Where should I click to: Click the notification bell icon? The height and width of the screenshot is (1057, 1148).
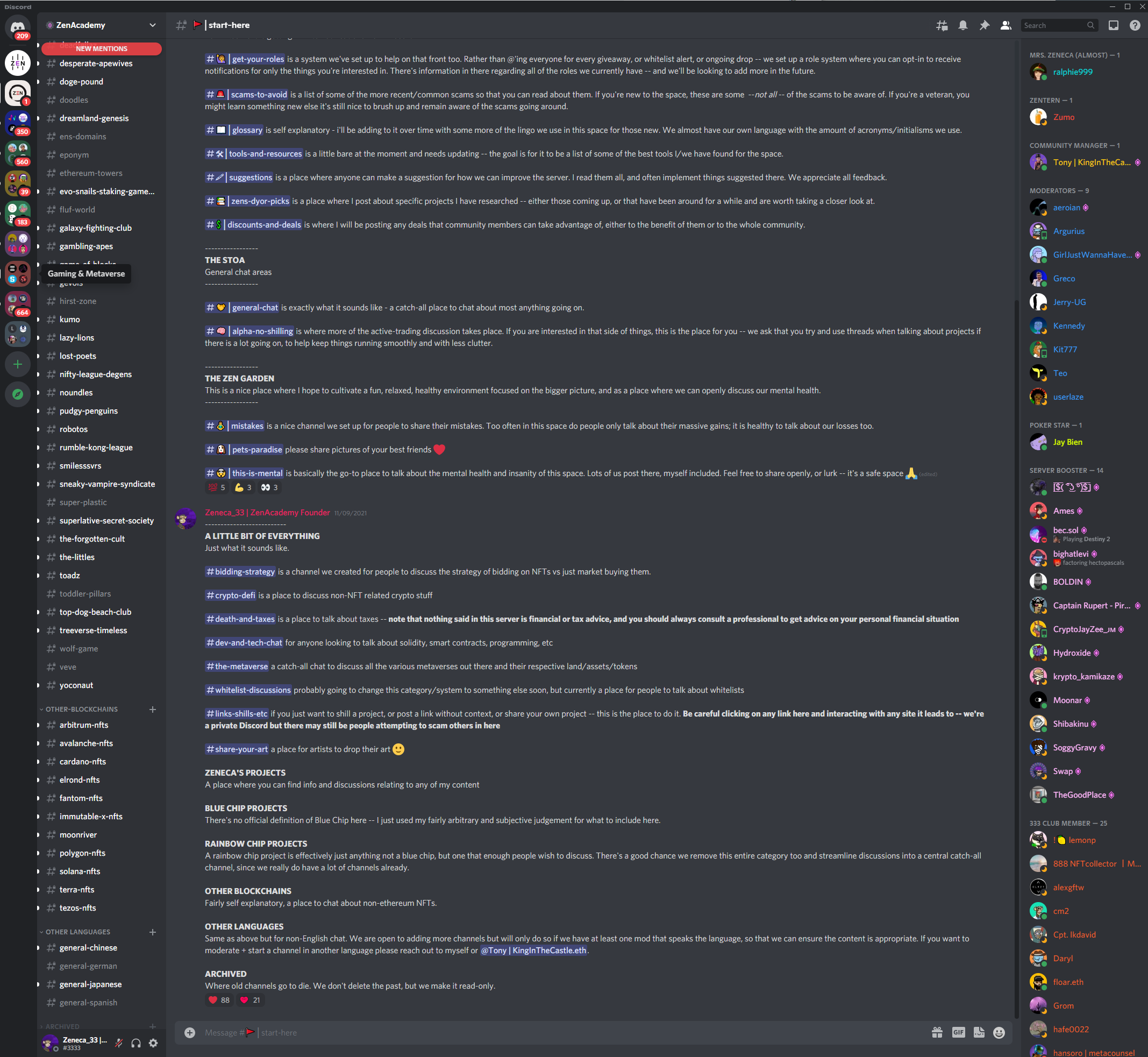[962, 25]
